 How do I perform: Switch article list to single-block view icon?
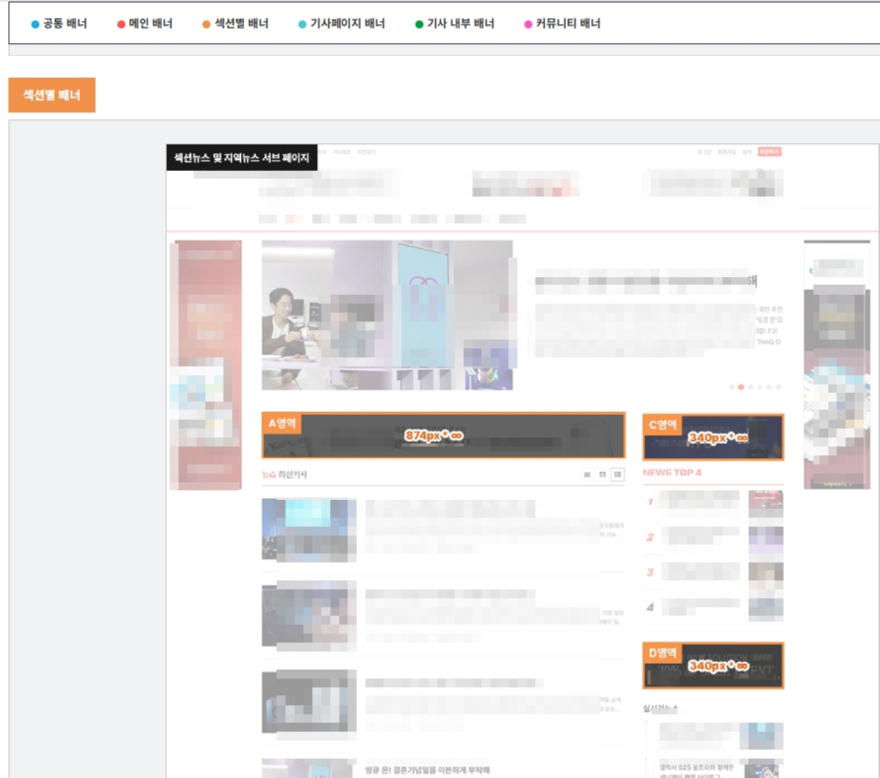[587, 475]
